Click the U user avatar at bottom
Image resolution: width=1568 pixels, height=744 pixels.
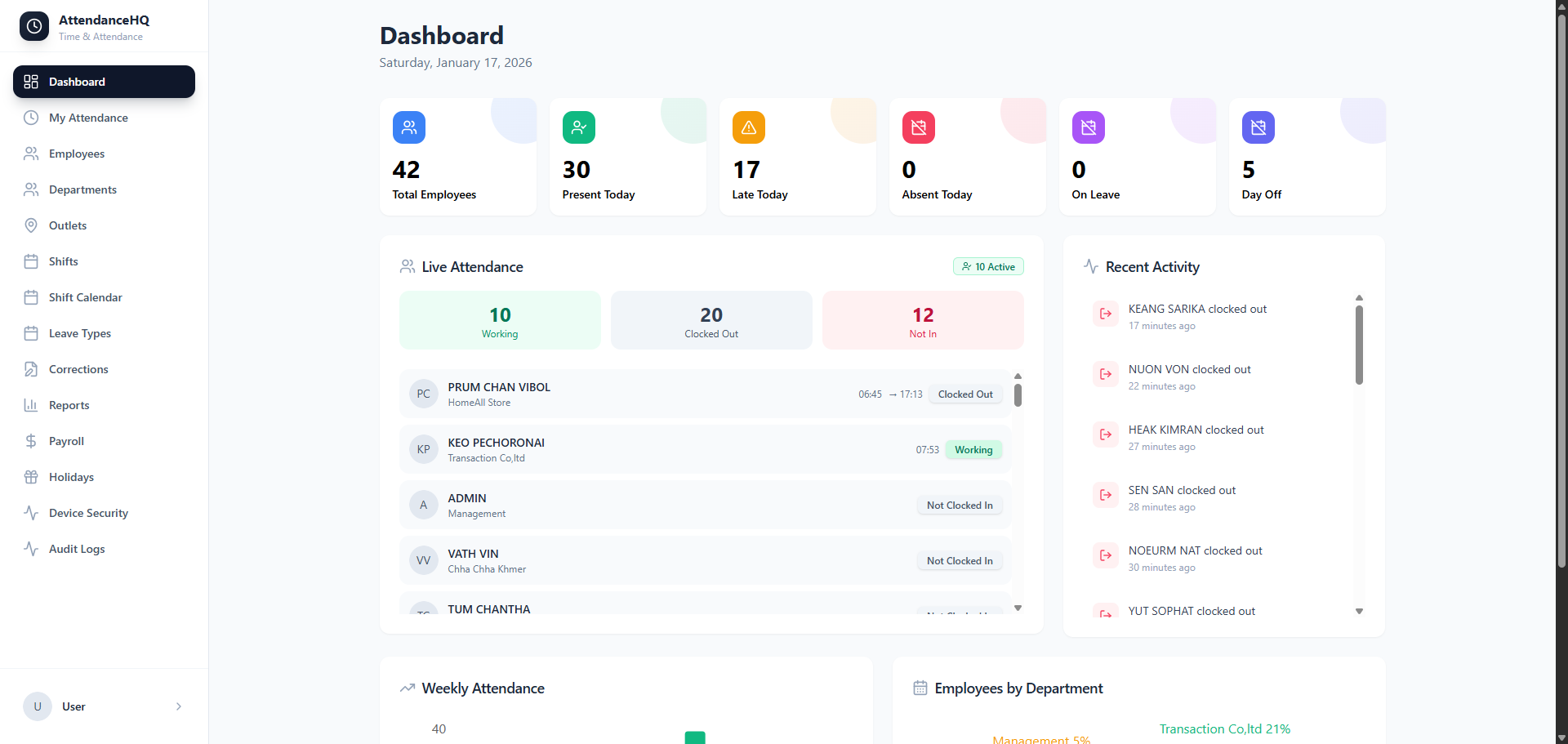click(x=38, y=706)
